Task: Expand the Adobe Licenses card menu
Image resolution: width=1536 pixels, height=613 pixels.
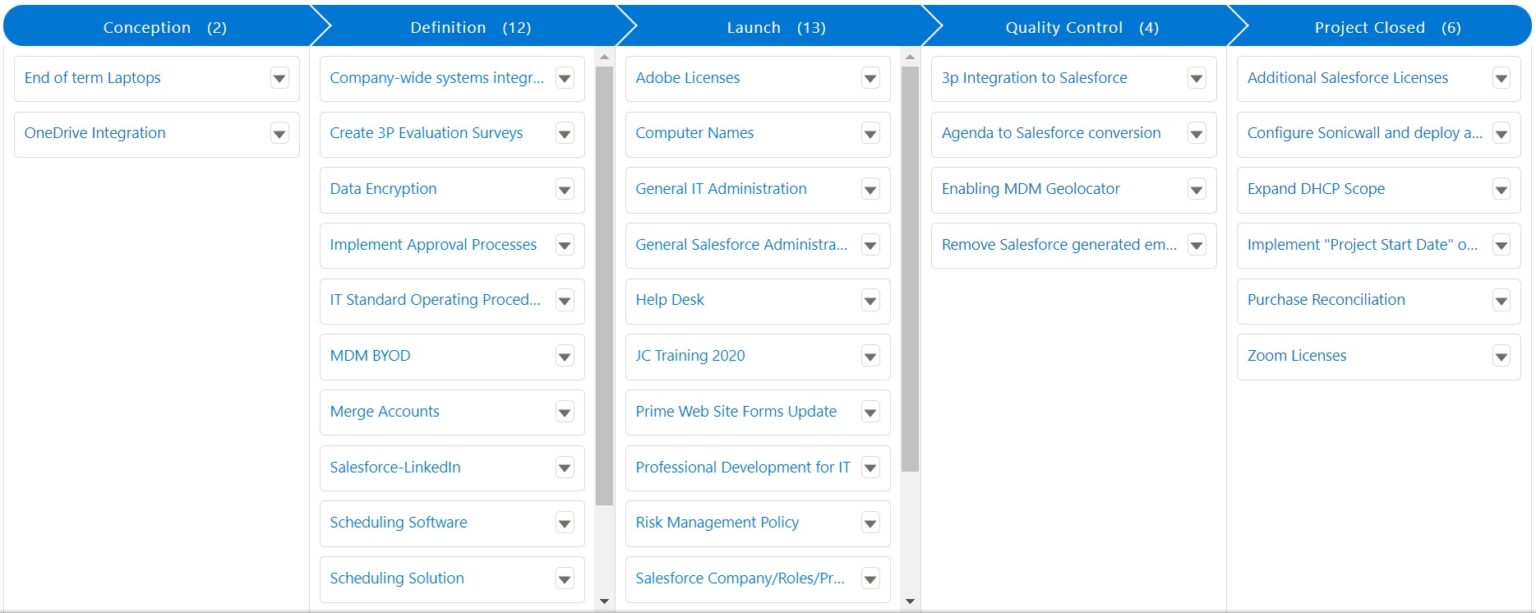Action: click(x=870, y=78)
